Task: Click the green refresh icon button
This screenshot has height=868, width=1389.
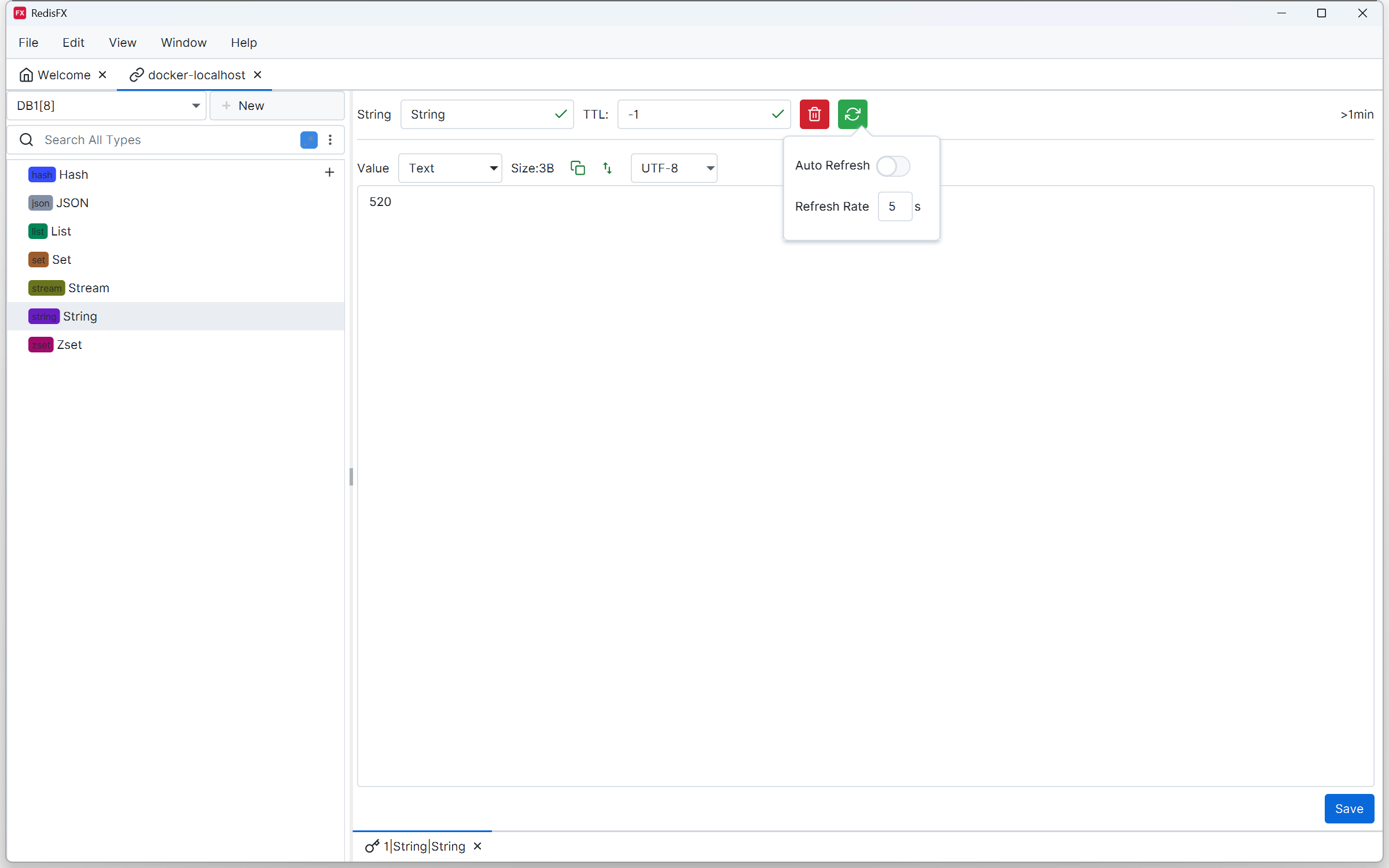Action: click(852, 114)
